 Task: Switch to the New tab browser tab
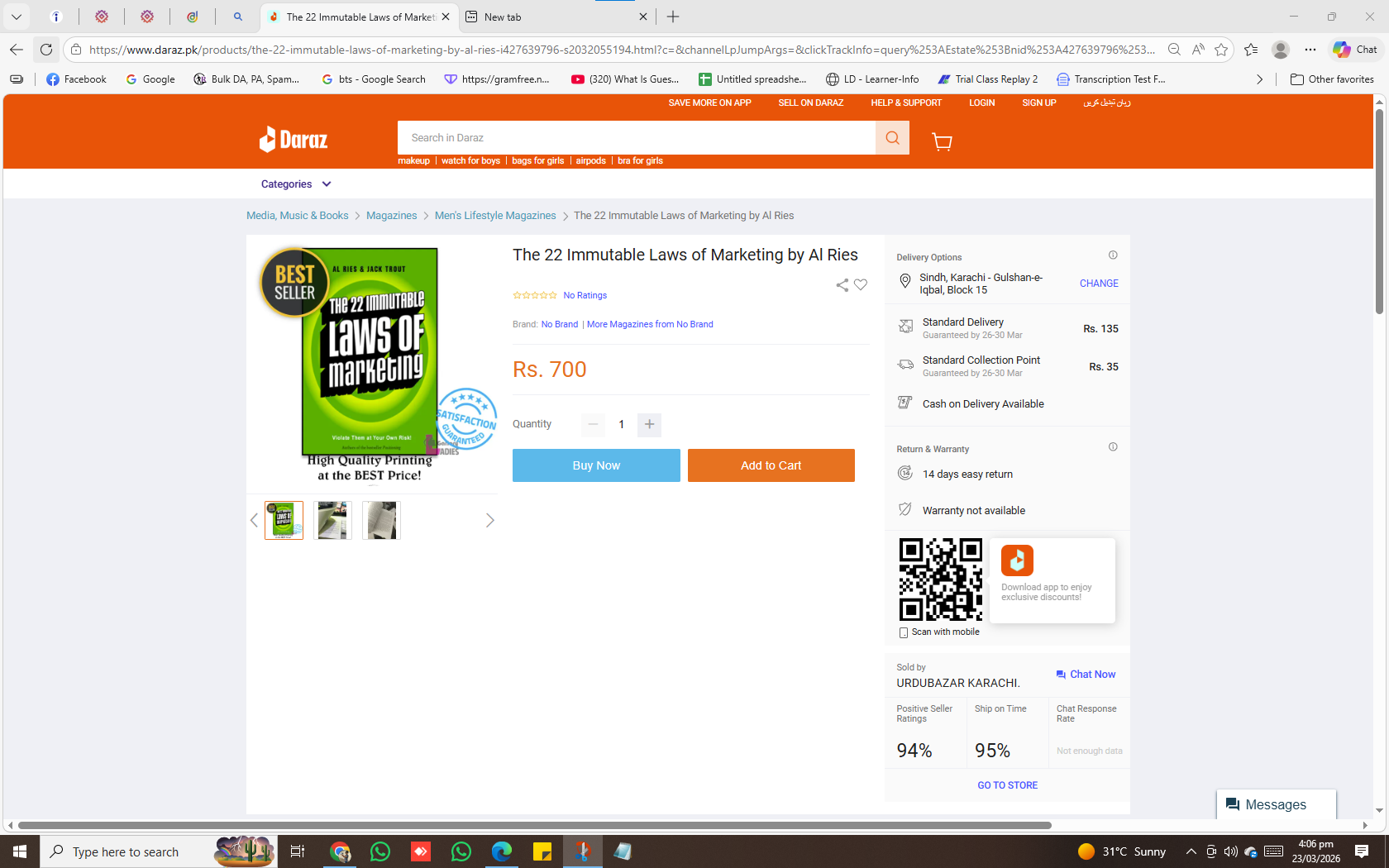click(555, 17)
